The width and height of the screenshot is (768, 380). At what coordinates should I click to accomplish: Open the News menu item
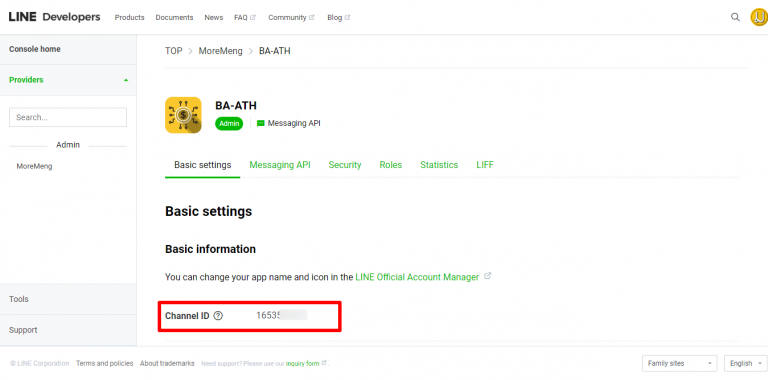click(214, 17)
